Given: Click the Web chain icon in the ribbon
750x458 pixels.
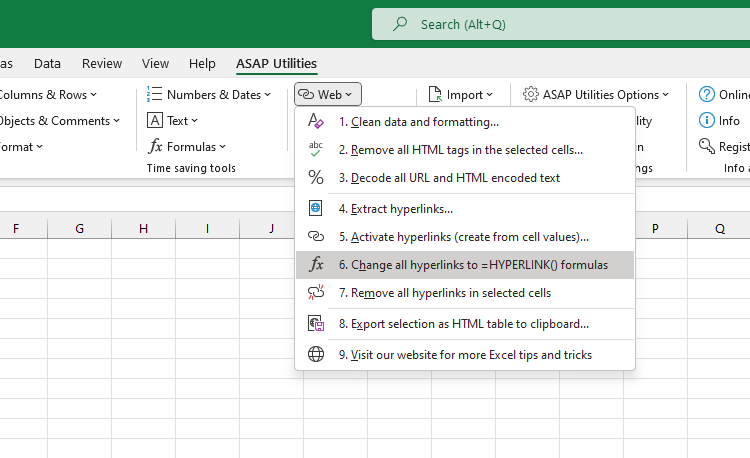Looking at the screenshot, I should pyautogui.click(x=306, y=94).
